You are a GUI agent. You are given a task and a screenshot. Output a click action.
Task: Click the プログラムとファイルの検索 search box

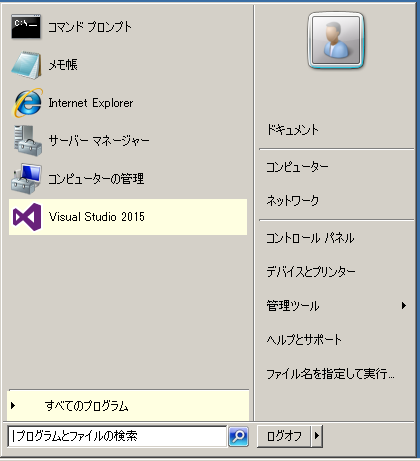(117, 436)
